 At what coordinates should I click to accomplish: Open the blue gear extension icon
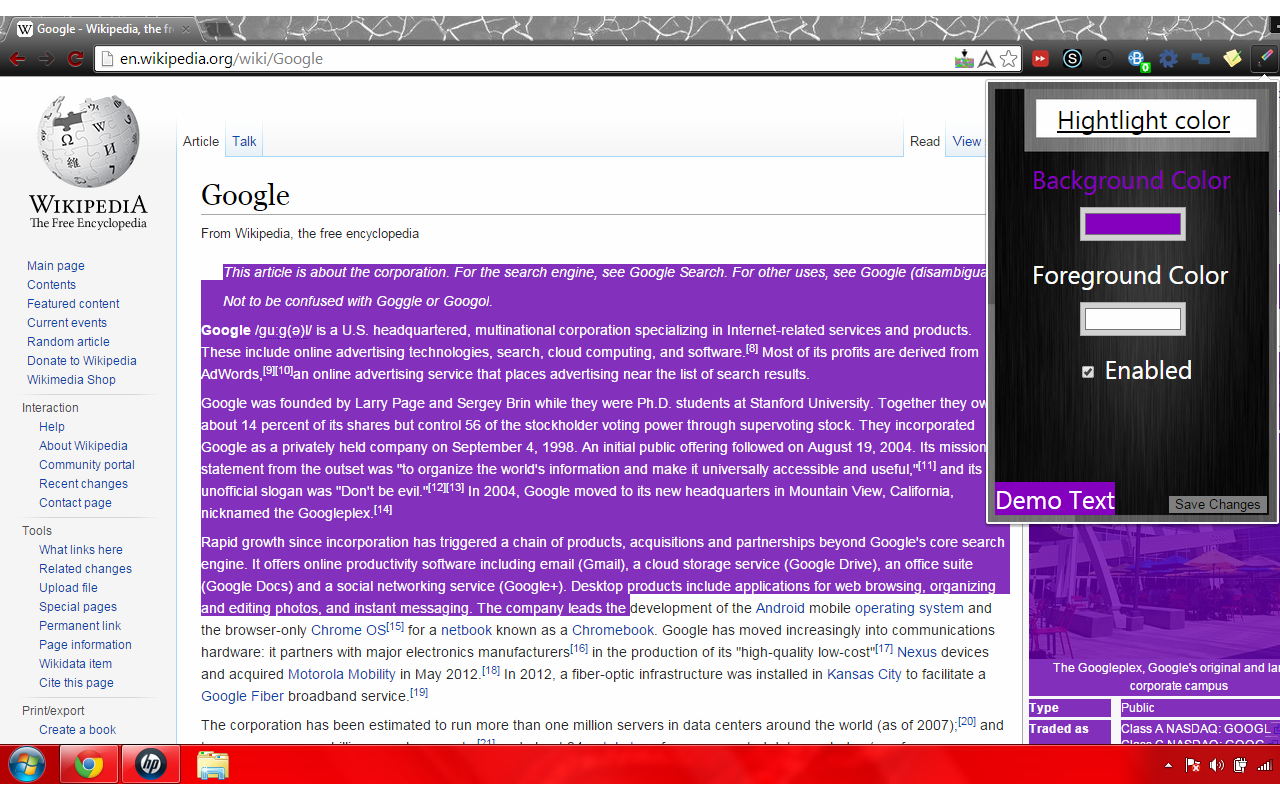pos(1168,59)
